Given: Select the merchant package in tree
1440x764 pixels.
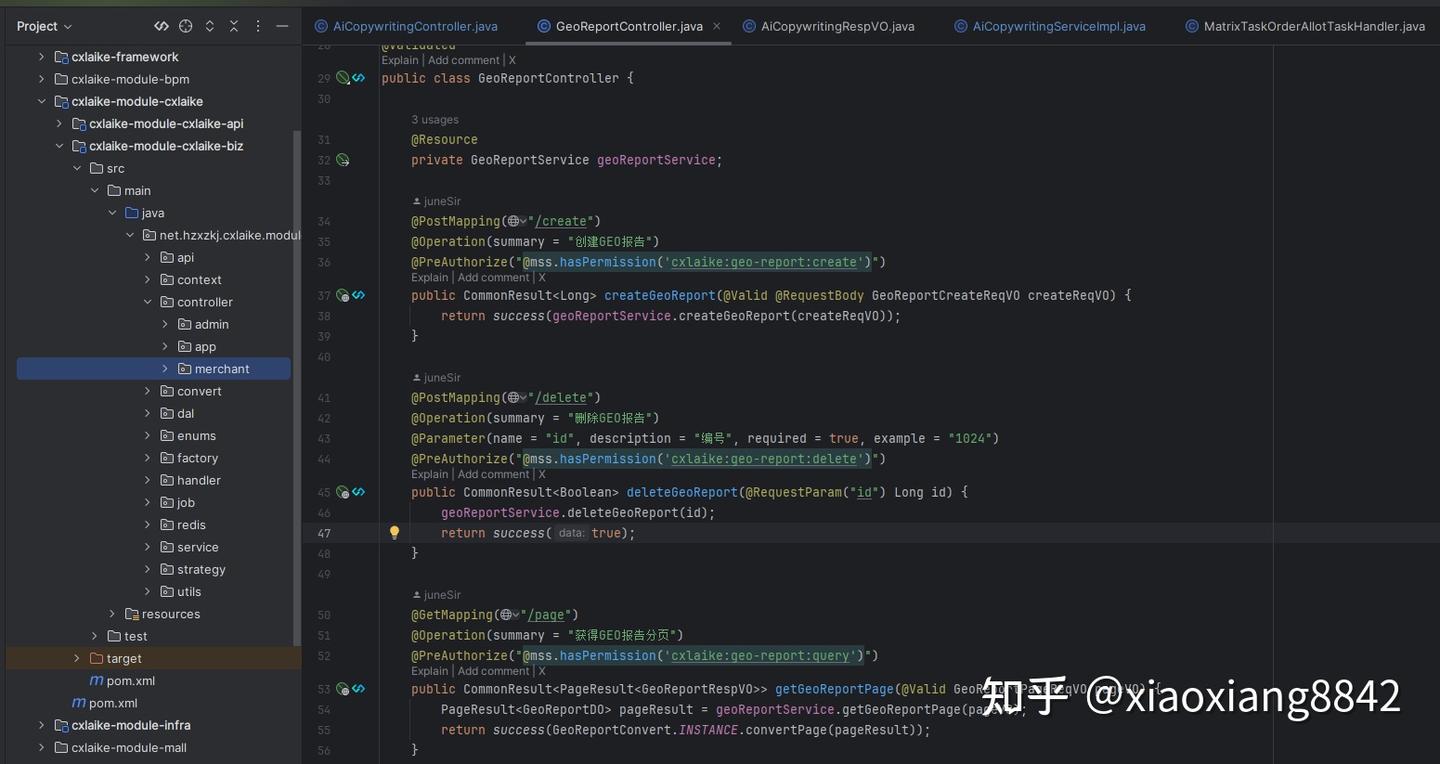Looking at the screenshot, I should [x=154, y=369].
